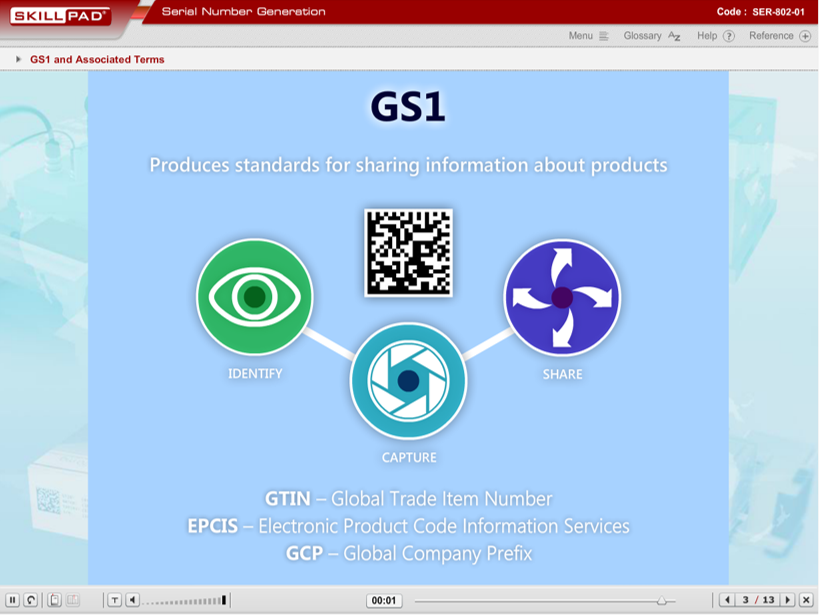This screenshot has height=615, width=820.
Task: Open the Menu
Action: [x=588, y=36]
